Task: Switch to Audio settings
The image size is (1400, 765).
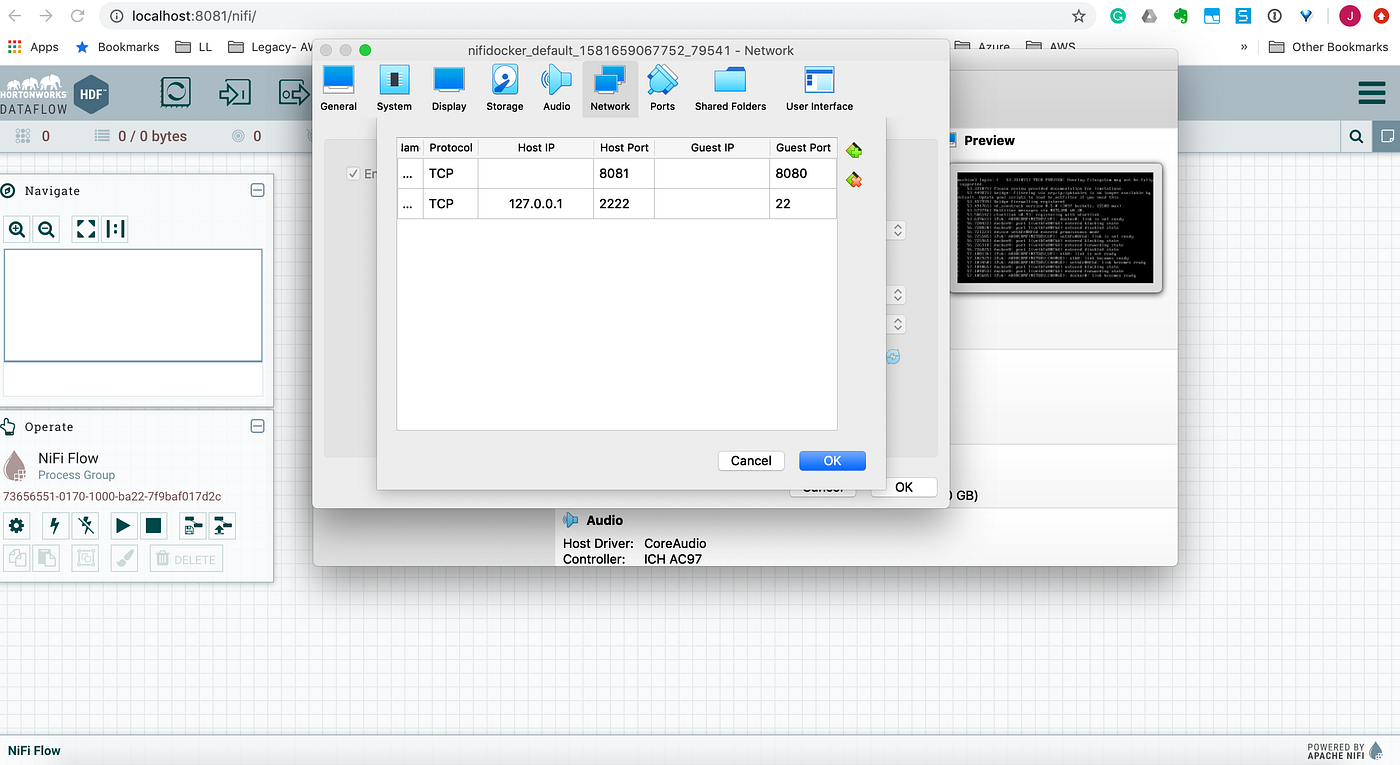Action: pyautogui.click(x=557, y=88)
